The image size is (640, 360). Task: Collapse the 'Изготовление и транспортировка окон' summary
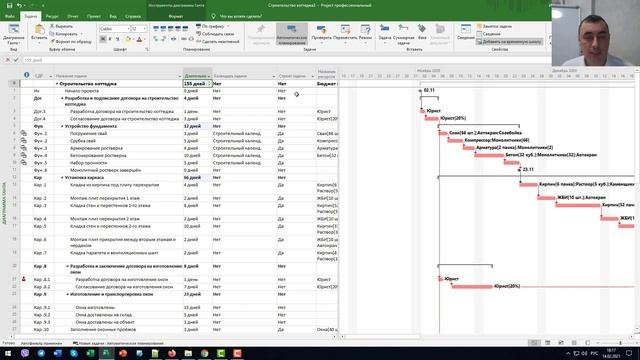pos(67,294)
